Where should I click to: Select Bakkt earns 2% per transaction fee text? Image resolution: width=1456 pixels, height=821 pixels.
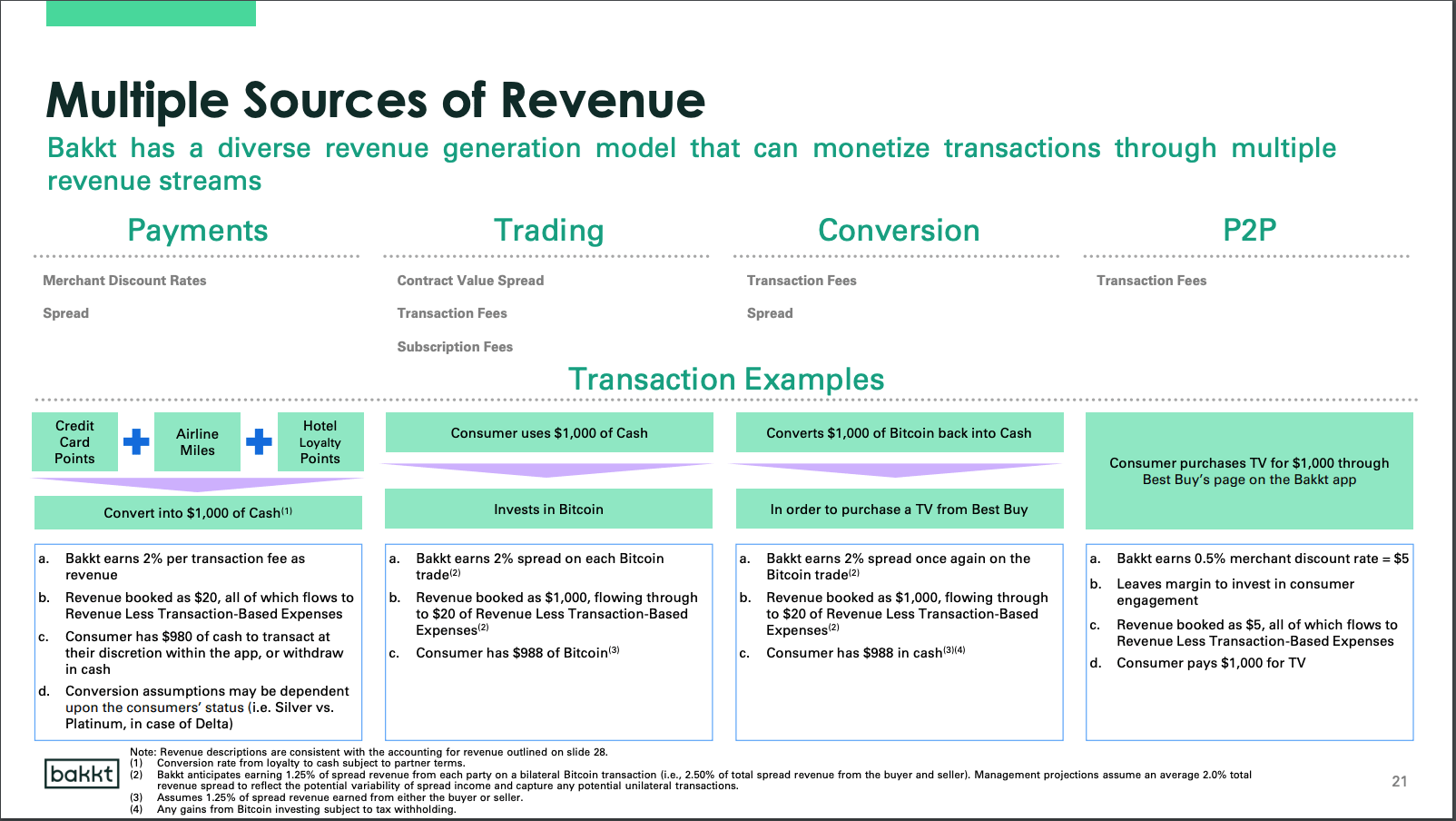185,567
